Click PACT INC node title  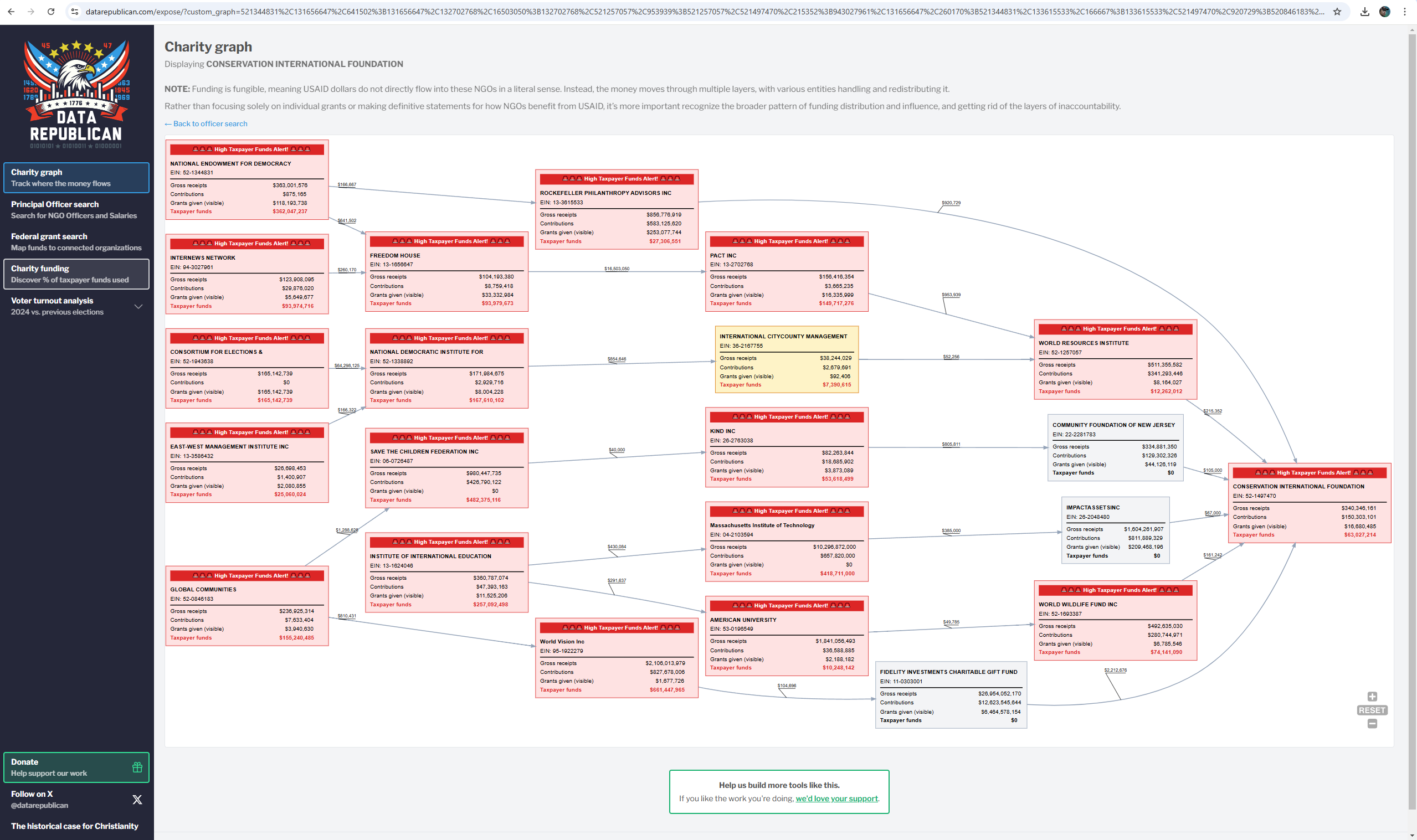click(723, 256)
